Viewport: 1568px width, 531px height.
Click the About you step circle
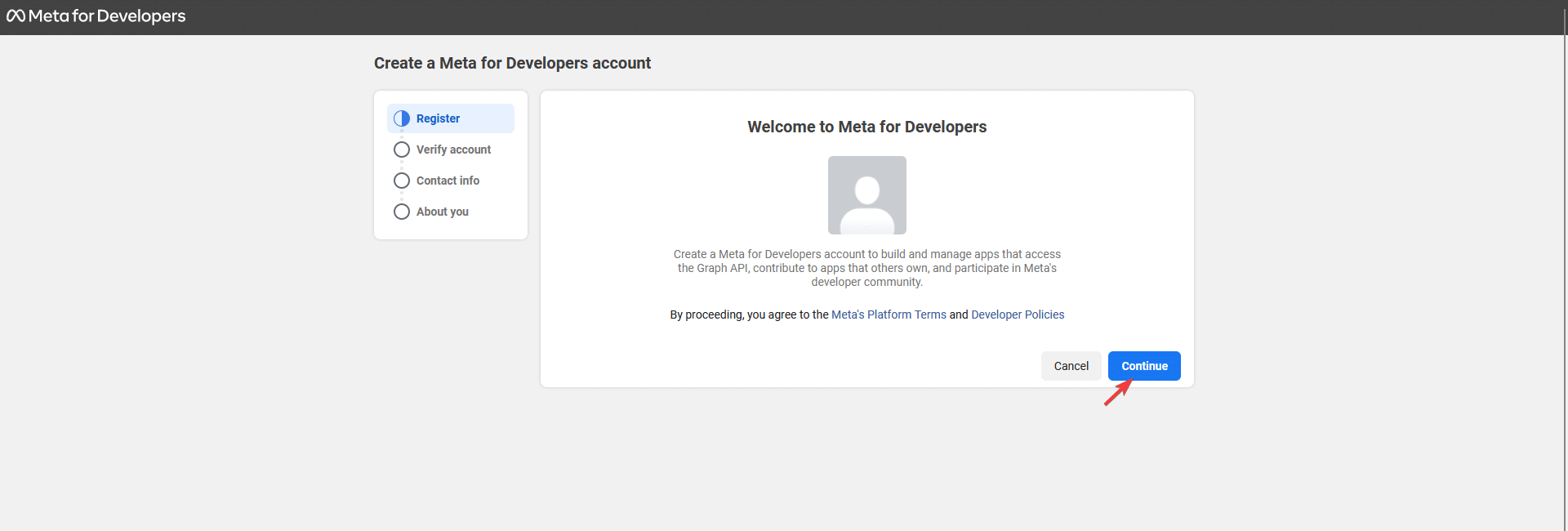pos(402,212)
